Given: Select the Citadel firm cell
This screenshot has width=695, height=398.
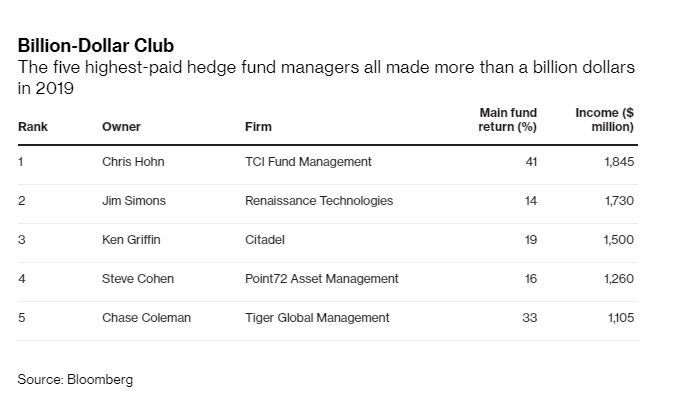Looking at the screenshot, I should [265, 240].
